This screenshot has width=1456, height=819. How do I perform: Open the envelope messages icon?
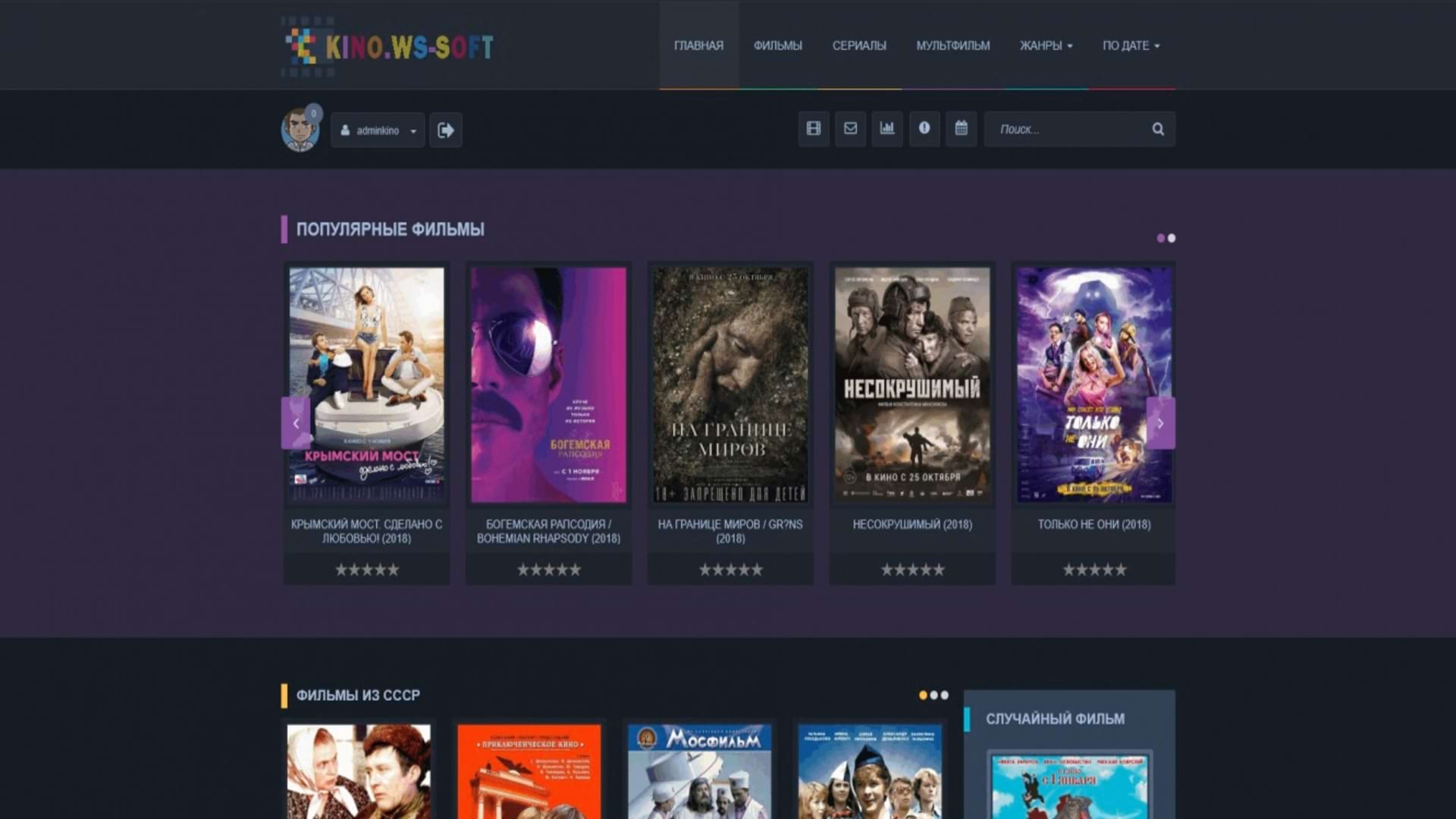tap(850, 129)
